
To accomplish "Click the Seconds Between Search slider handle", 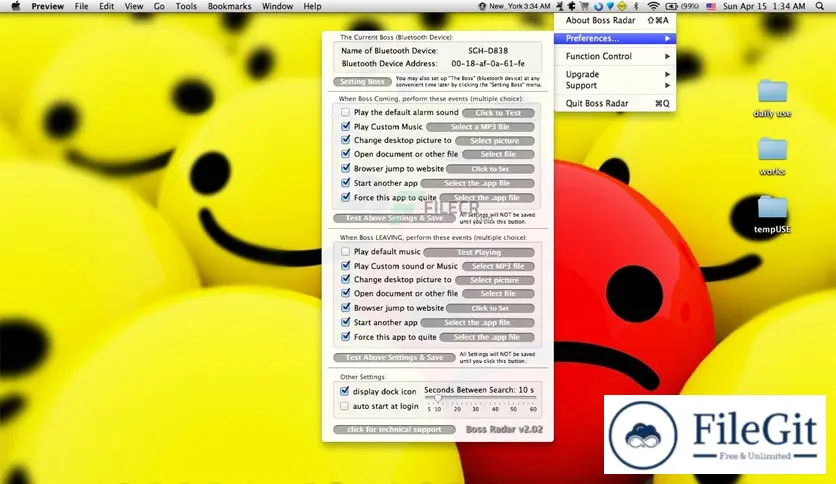I will point(438,399).
